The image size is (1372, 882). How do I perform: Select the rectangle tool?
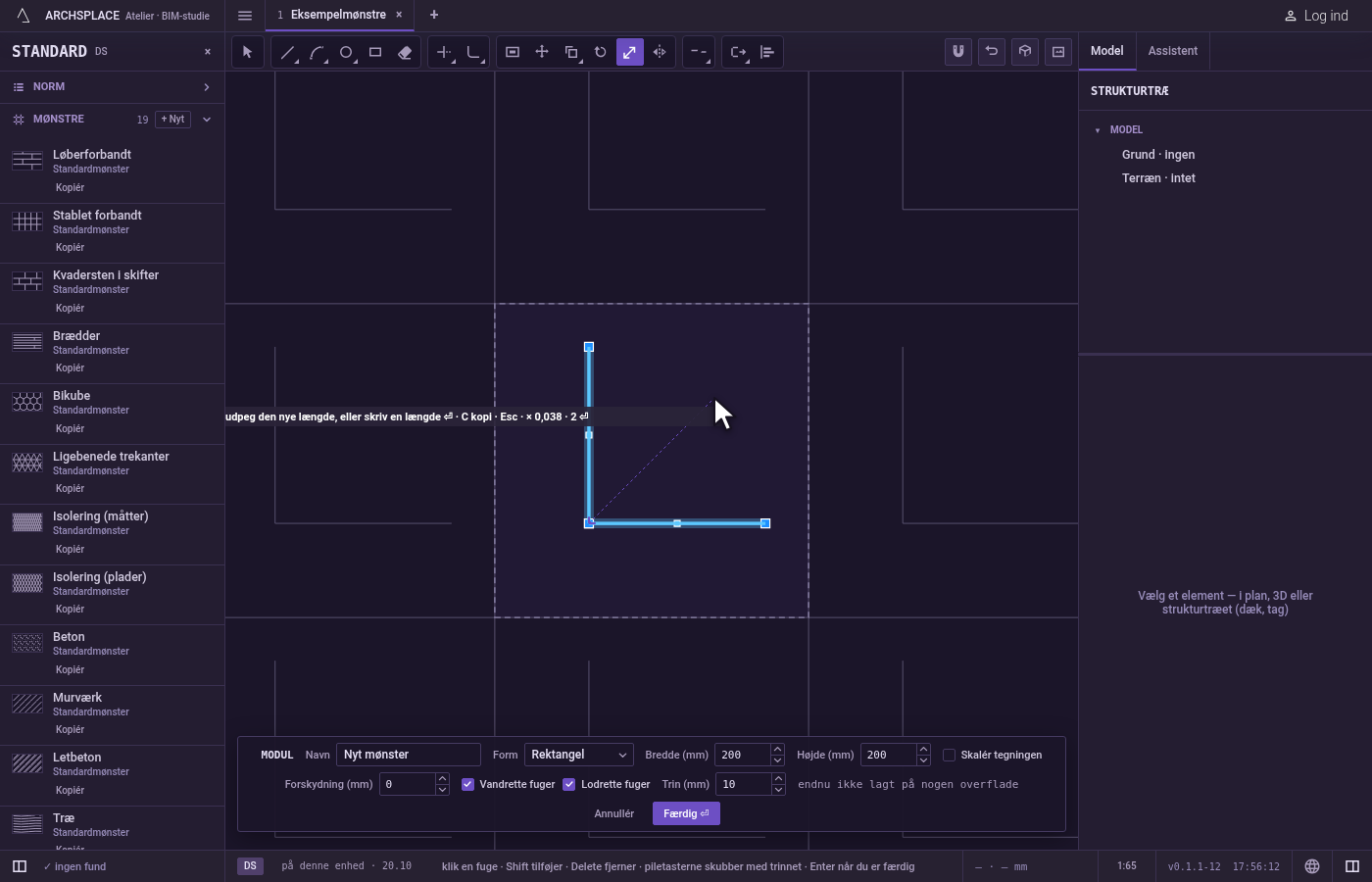click(375, 52)
